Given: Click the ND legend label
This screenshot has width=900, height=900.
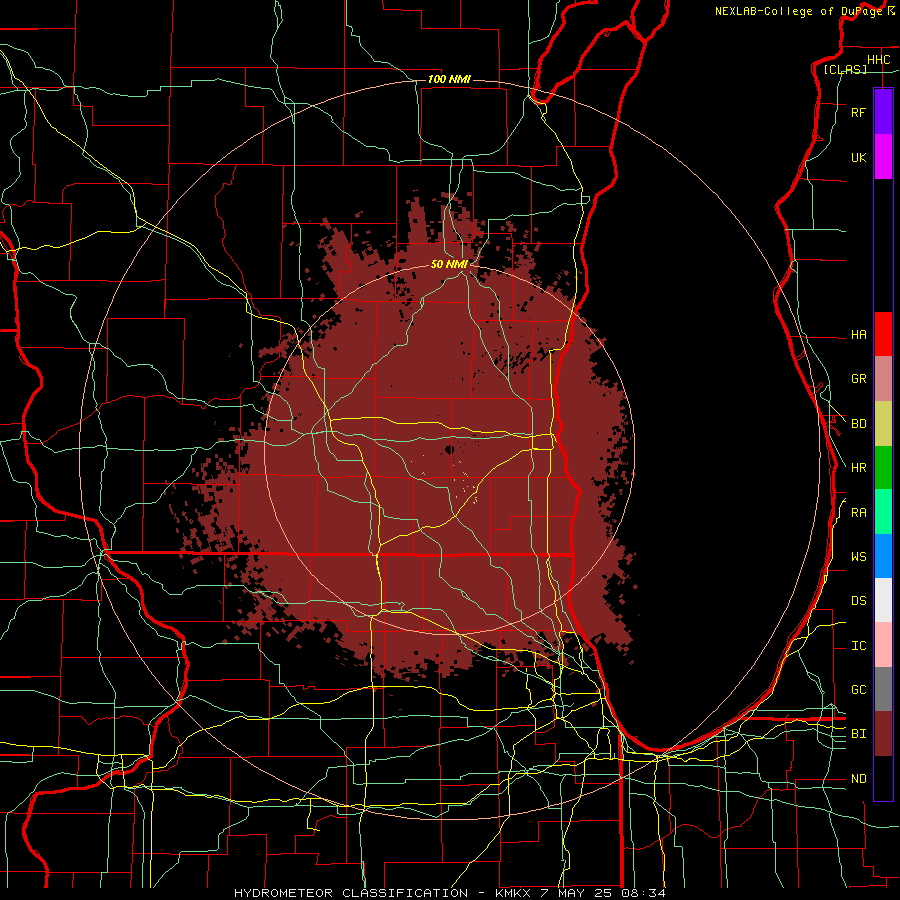Looking at the screenshot, I should (x=858, y=779).
